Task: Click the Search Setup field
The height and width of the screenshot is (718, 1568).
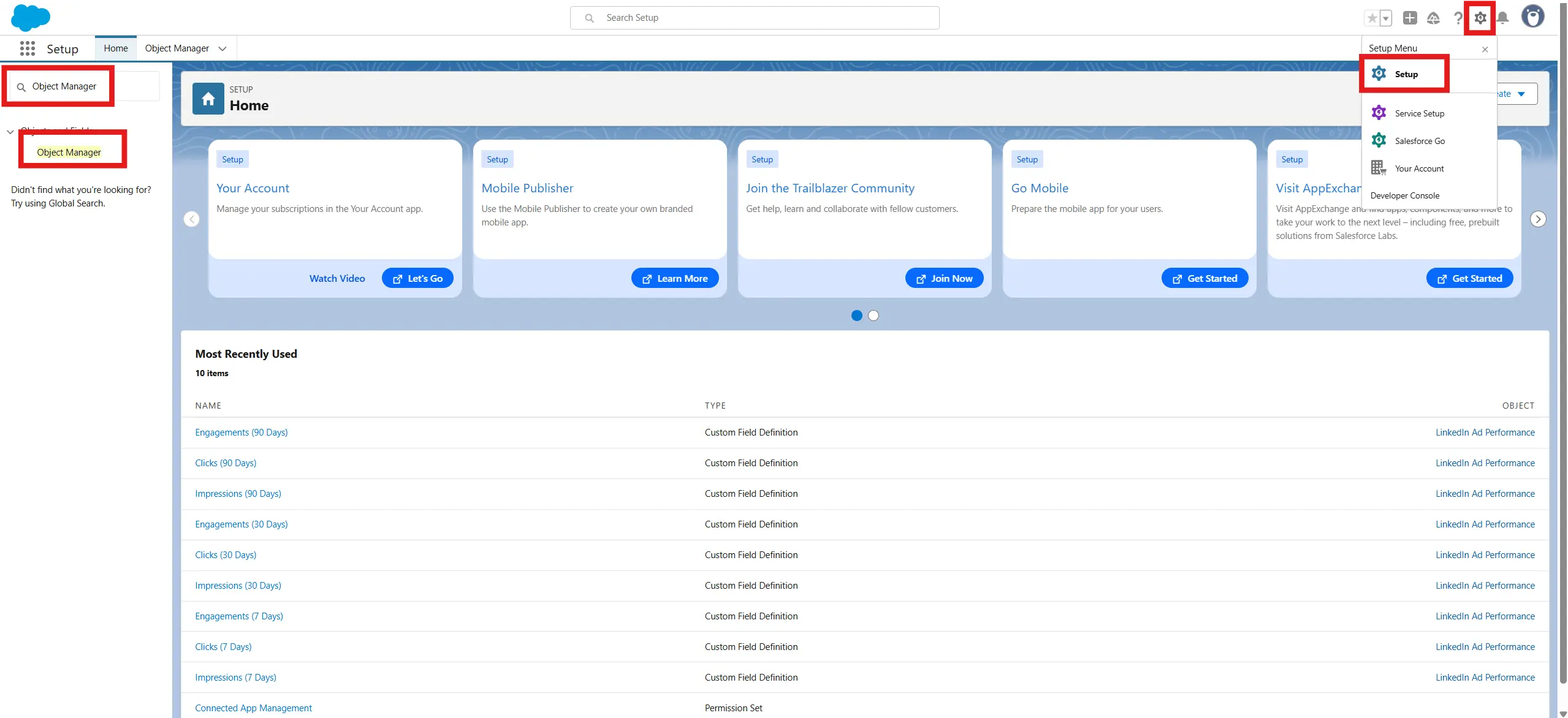Action: tap(754, 18)
